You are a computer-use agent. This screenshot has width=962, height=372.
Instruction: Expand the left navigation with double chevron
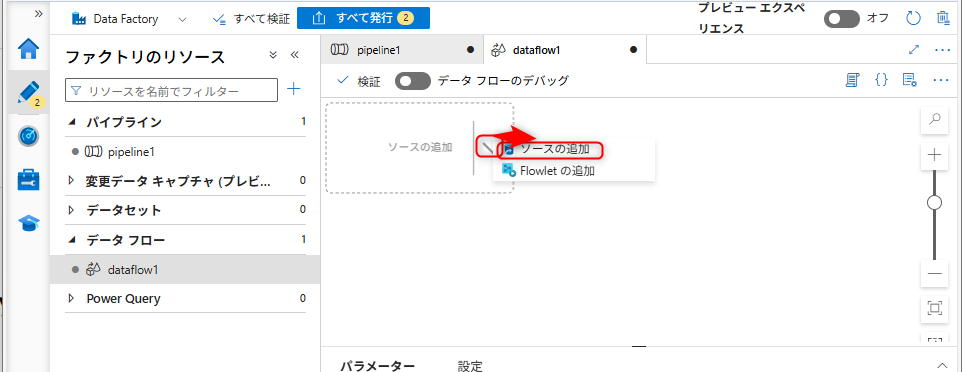[x=39, y=13]
